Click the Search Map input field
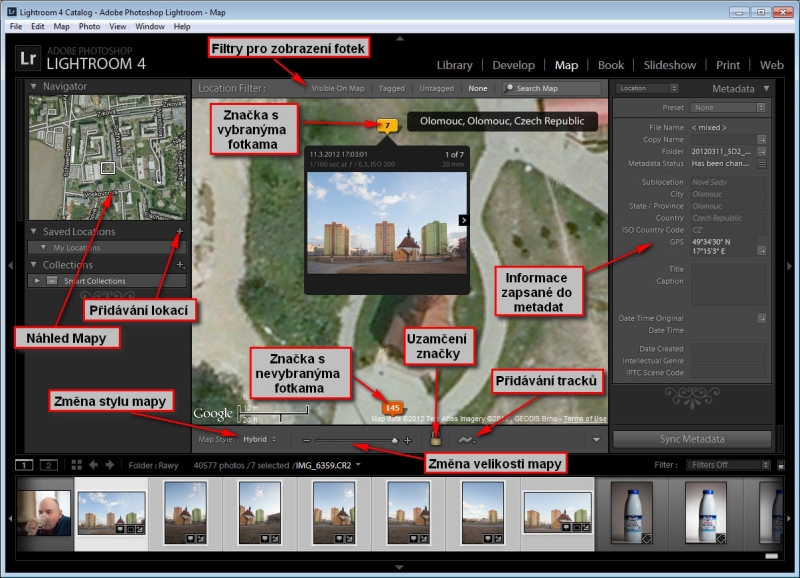Screen dimensions: 800x578 click(x=552, y=88)
